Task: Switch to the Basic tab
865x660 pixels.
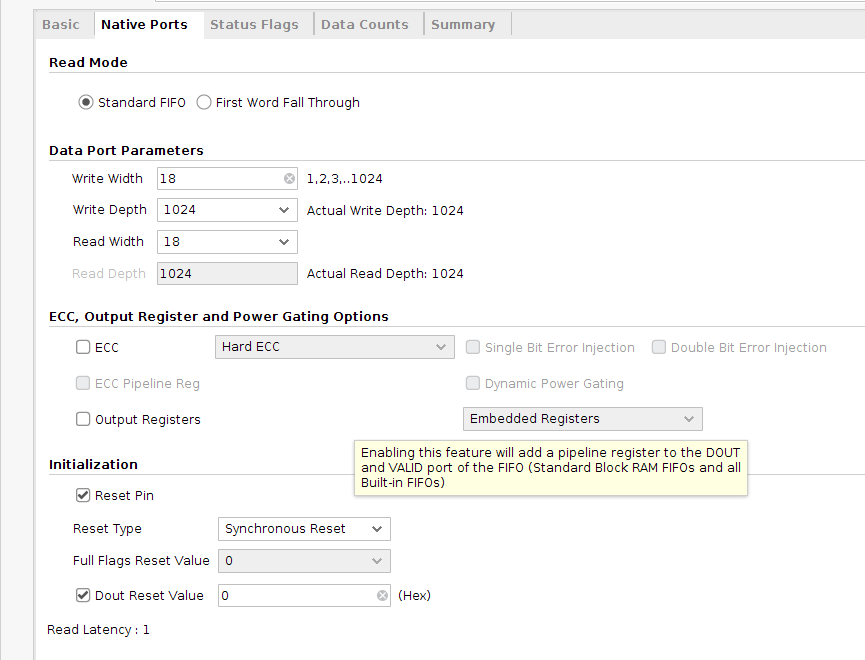Action: pos(61,25)
